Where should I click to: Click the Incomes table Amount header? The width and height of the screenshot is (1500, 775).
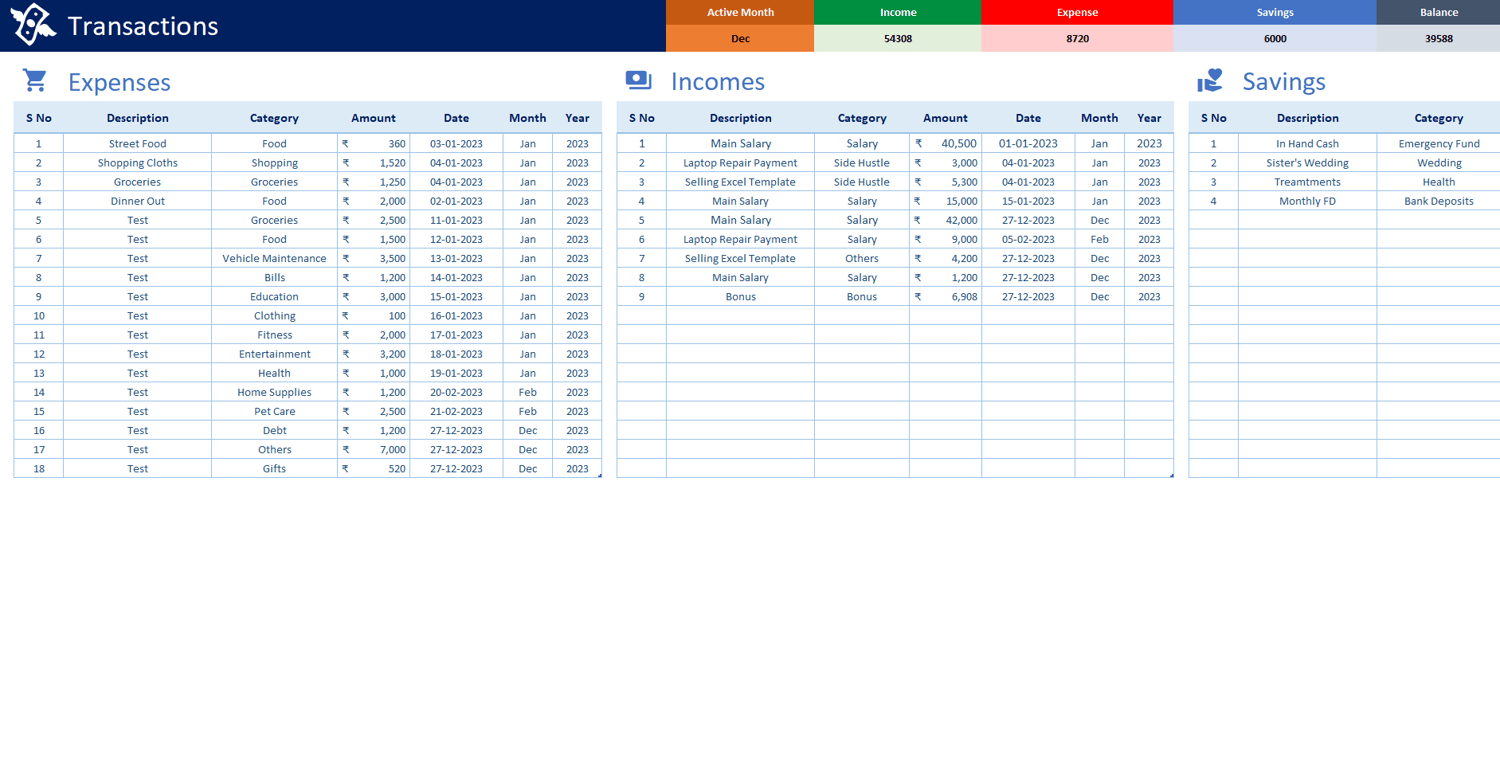click(945, 118)
